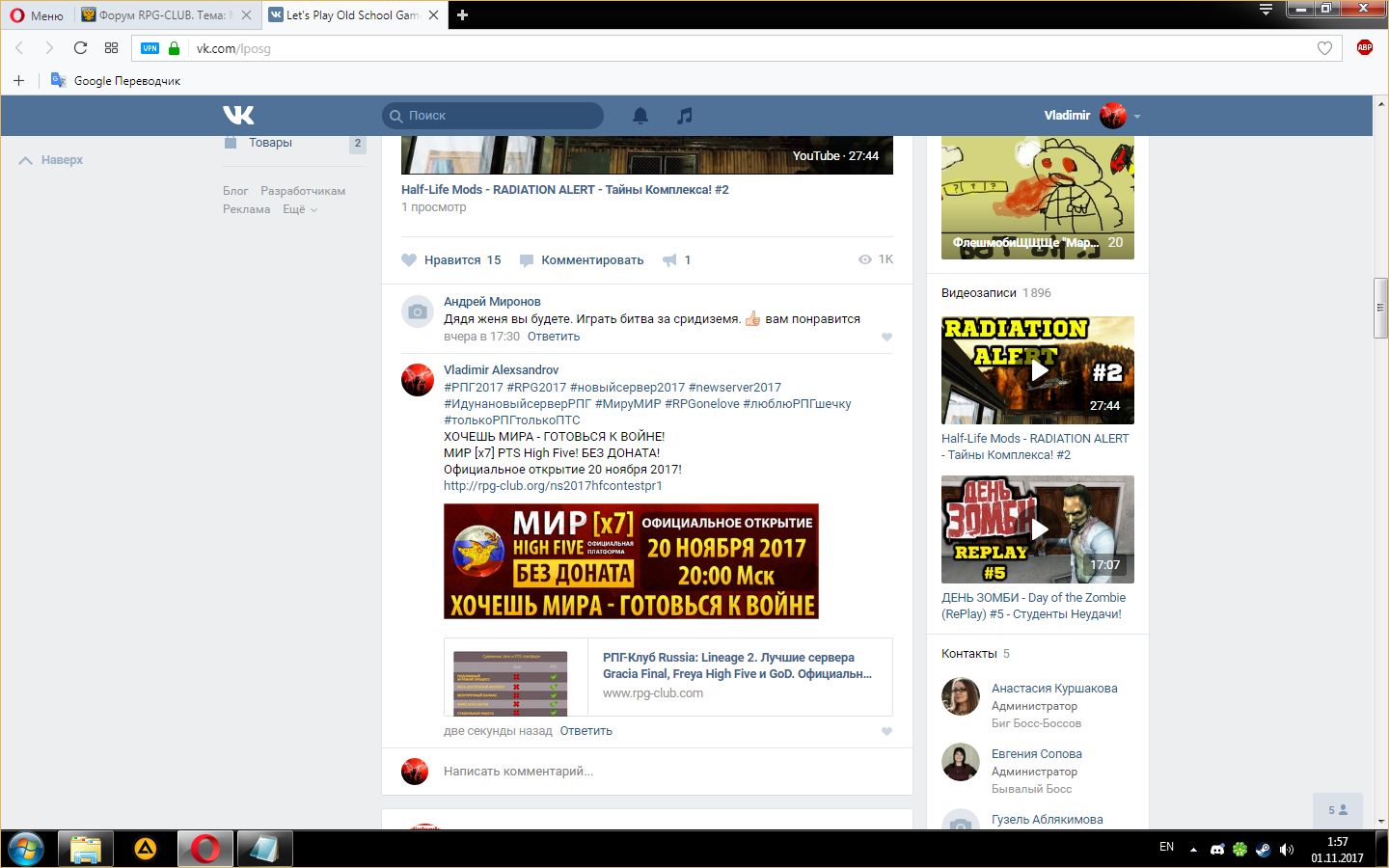Play the RADIATION ALERT #2 video thumbnail
Image resolution: width=1389 pixels, height=868 pixels.
tap(1038, 370)
